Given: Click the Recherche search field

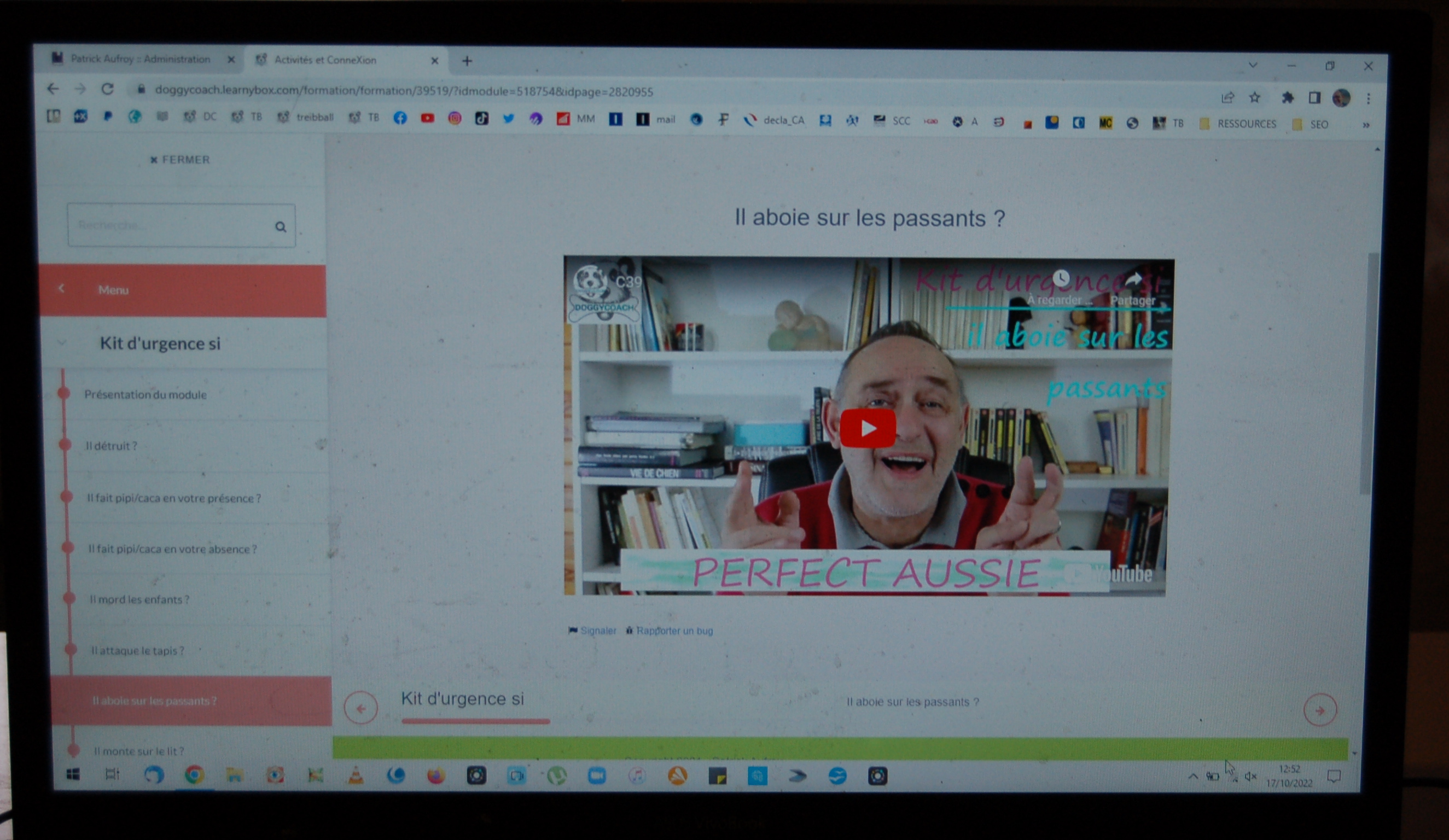Looking at the screenshot, I should [182, 225].
